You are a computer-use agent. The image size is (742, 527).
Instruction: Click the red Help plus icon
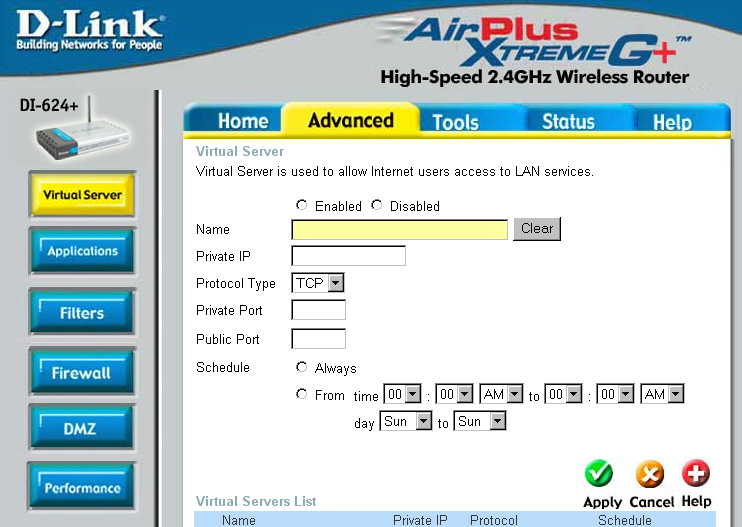click(x=696, y=472)
